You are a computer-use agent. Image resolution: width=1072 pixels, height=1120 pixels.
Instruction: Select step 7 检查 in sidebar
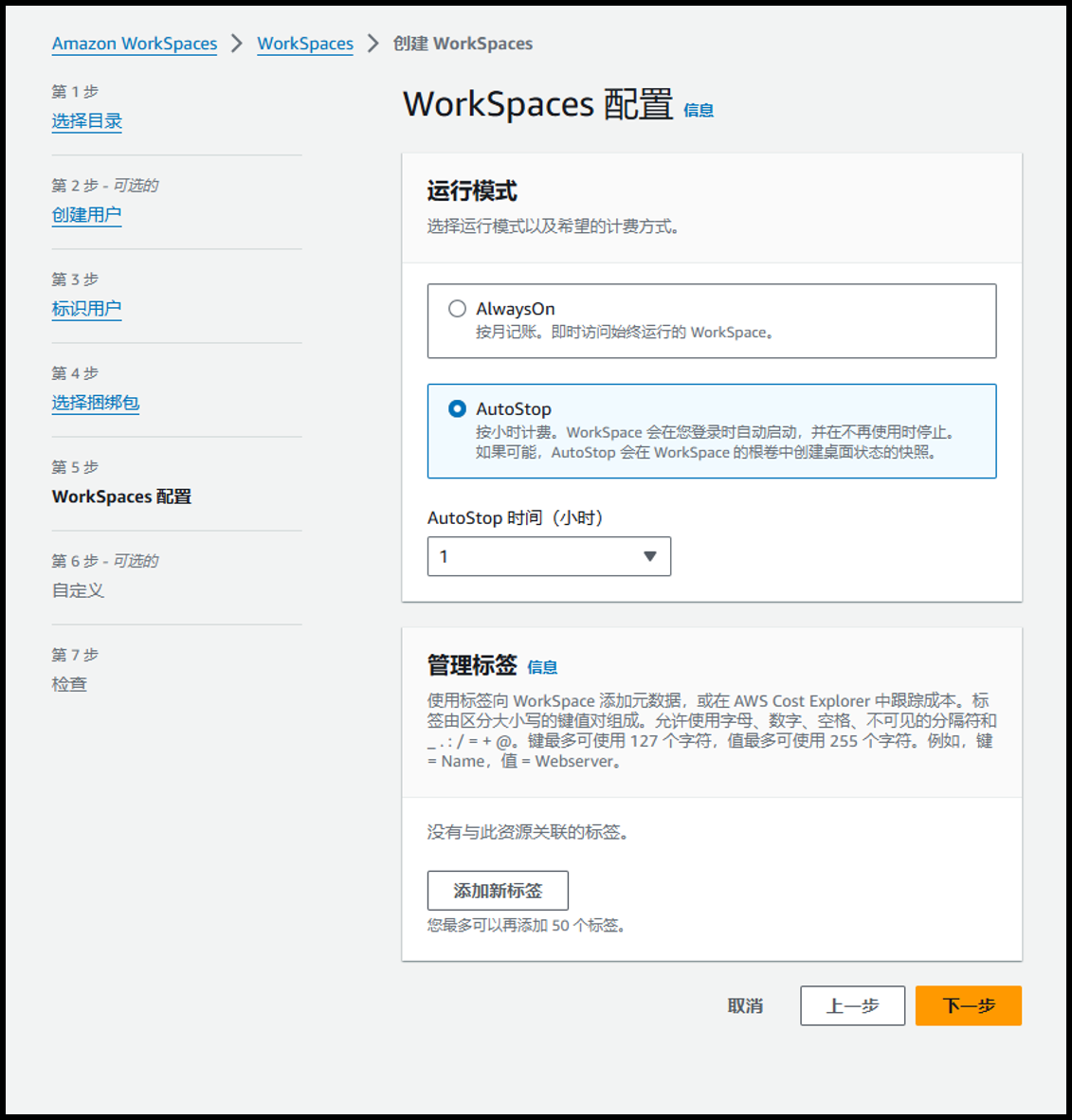[69, 684]
